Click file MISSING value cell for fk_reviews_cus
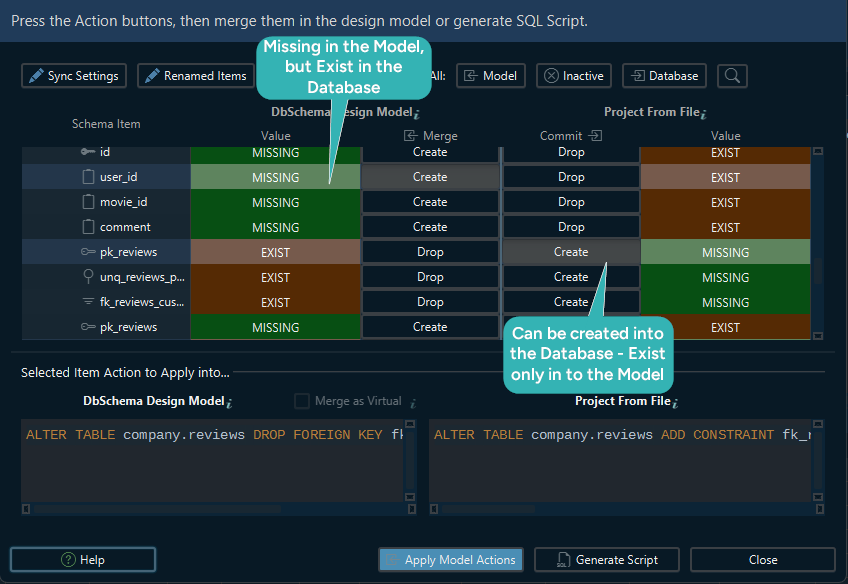The height and width of the screenshot is (584, 848). (725, 302)
